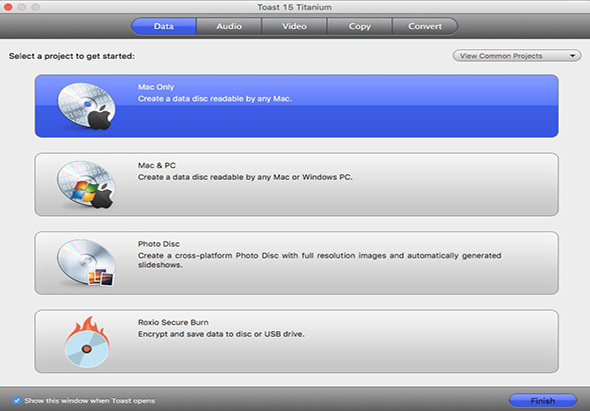This screenshot has height=411, width=590.
Task: Go to the Convert tab
Action: 425,26
